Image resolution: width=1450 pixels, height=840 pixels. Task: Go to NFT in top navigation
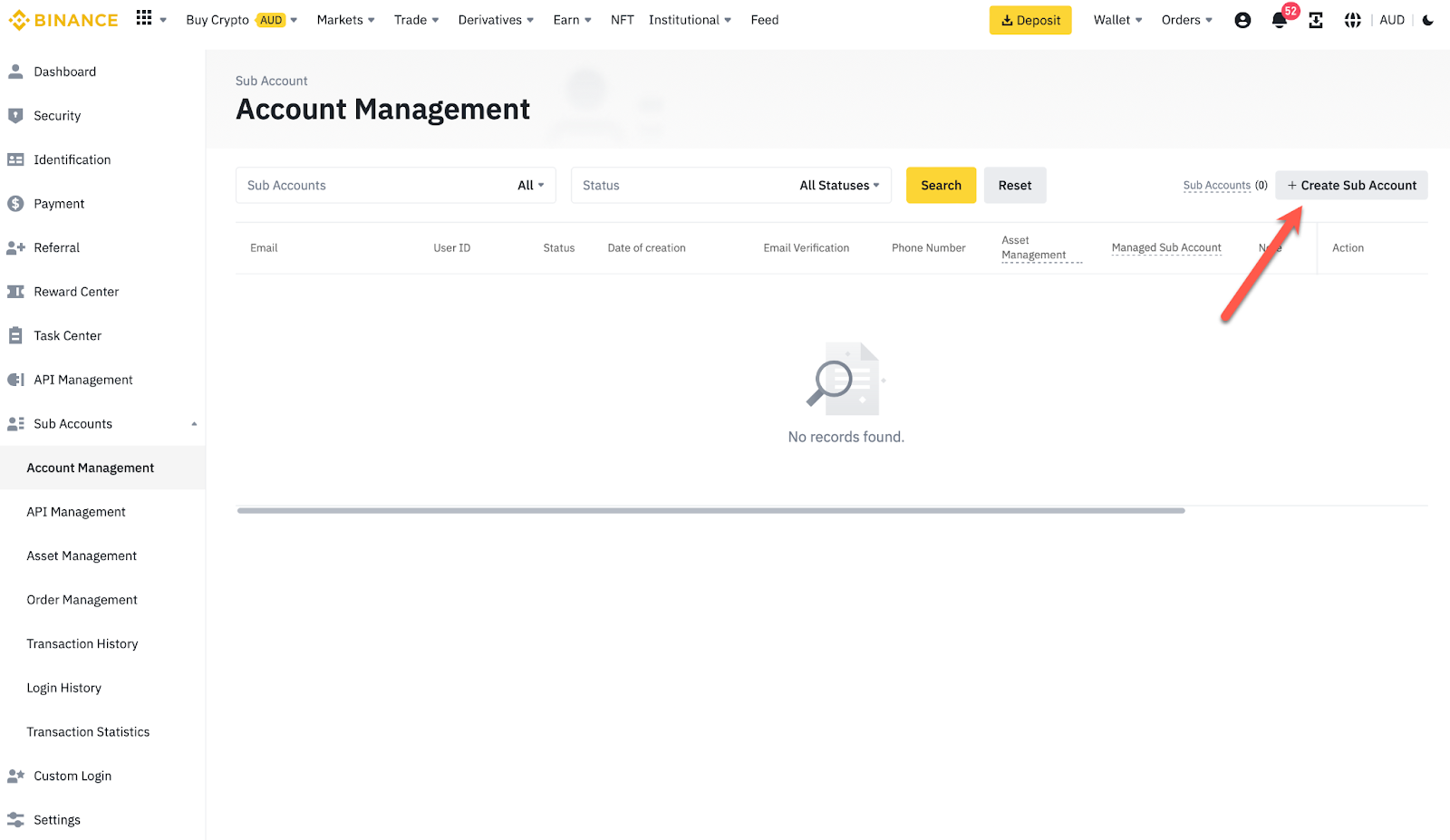(622, 20)
